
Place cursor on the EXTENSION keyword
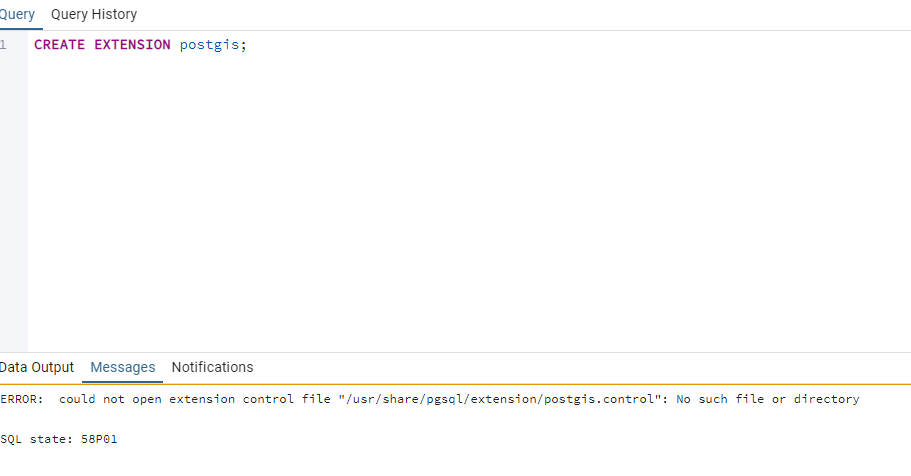pos(132,45)
